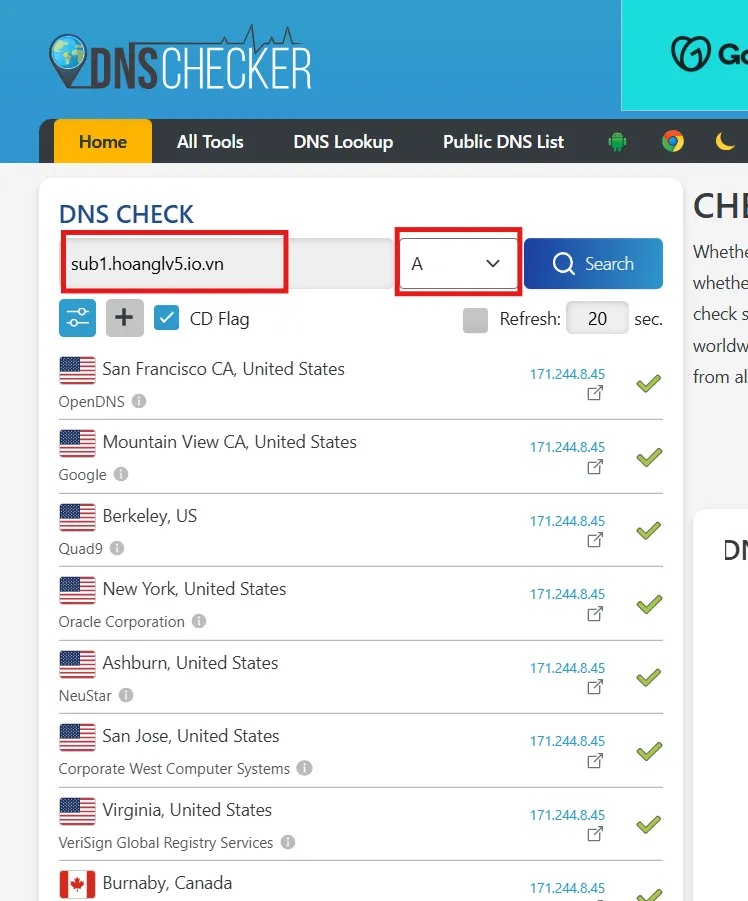Click the Home tab

point(102,142)
